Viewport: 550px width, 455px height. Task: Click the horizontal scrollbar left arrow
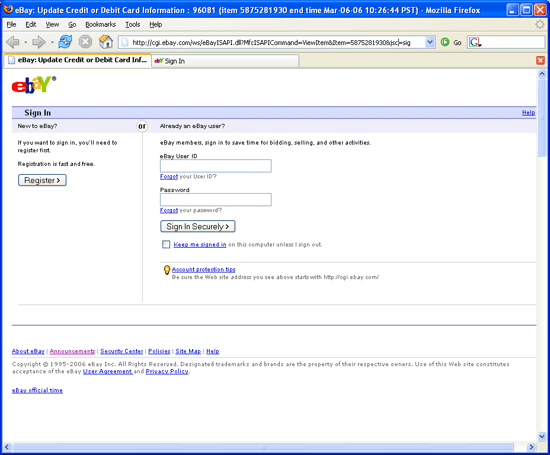tap(7, 447)
